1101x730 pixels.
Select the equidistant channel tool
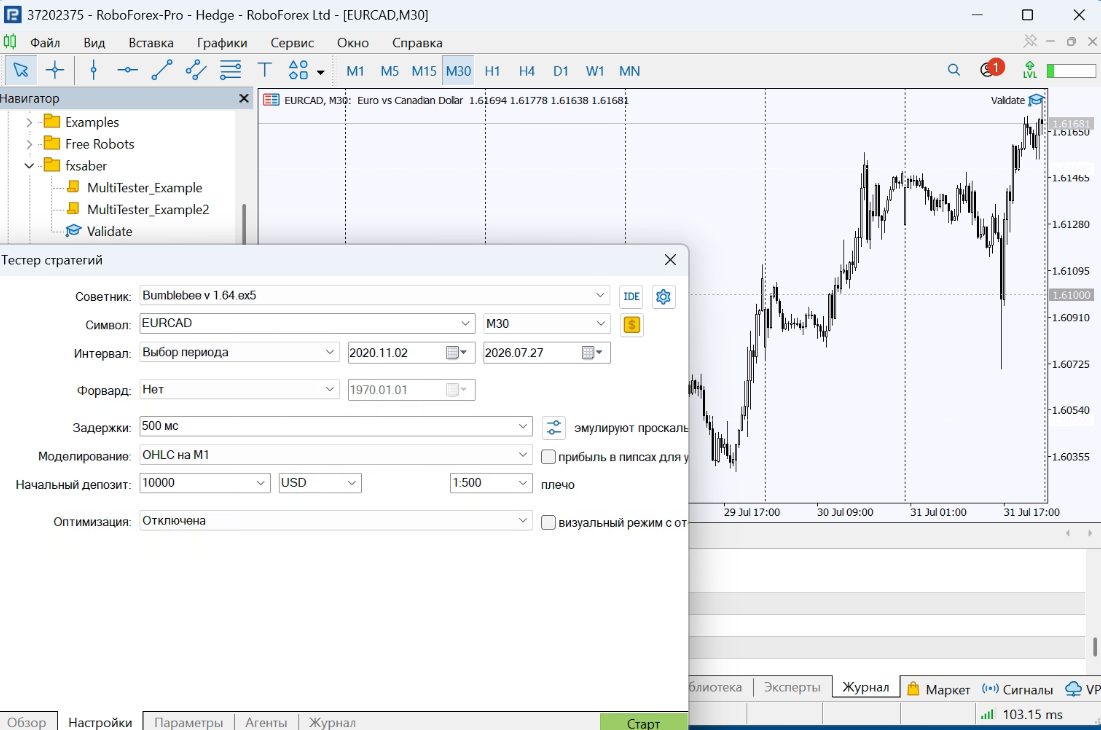(x=196, y=70)
